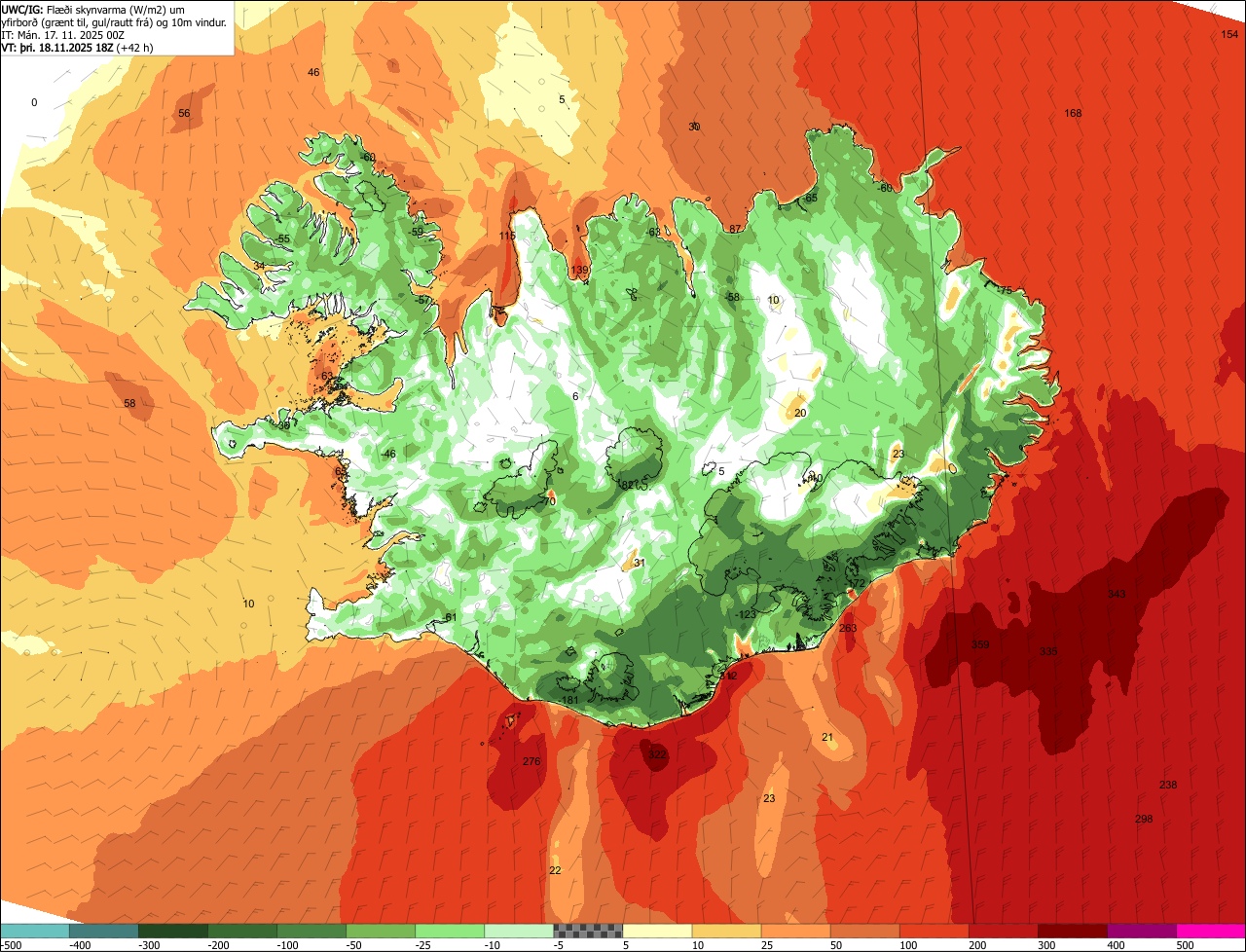Select the map value '56'

pos(184,114)
